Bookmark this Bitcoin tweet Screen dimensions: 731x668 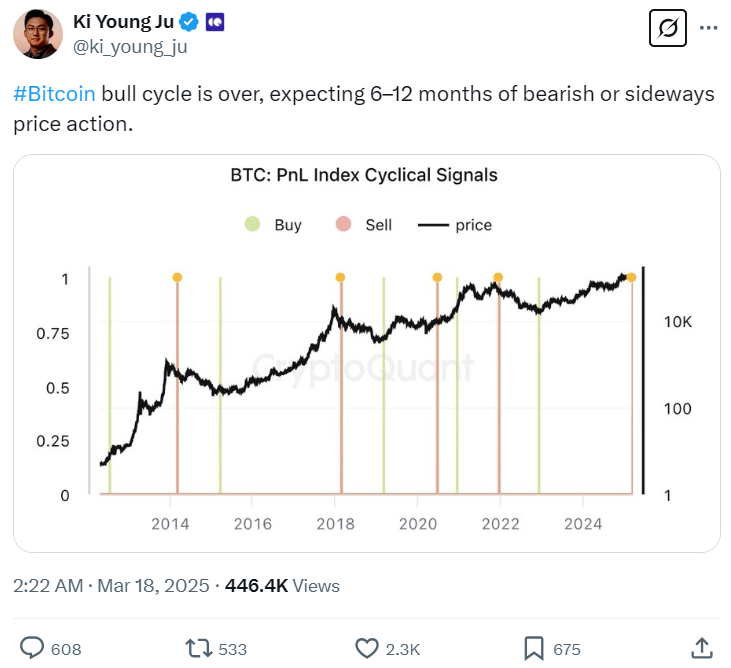coord(533,648)
